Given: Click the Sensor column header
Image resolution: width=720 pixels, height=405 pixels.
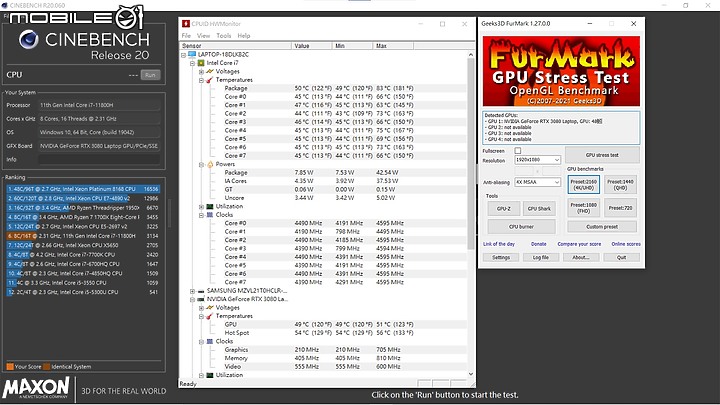Looking at the screenshot, I should [235, 46].
